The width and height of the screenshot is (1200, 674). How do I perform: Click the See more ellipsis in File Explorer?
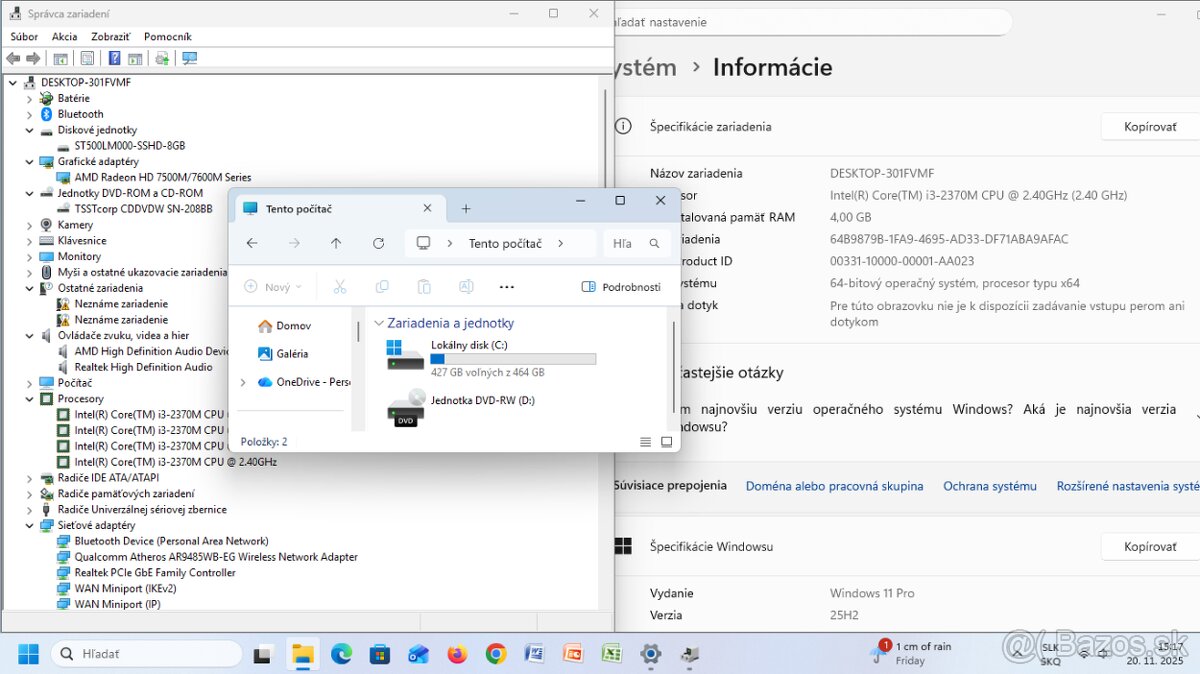[506, 286]
